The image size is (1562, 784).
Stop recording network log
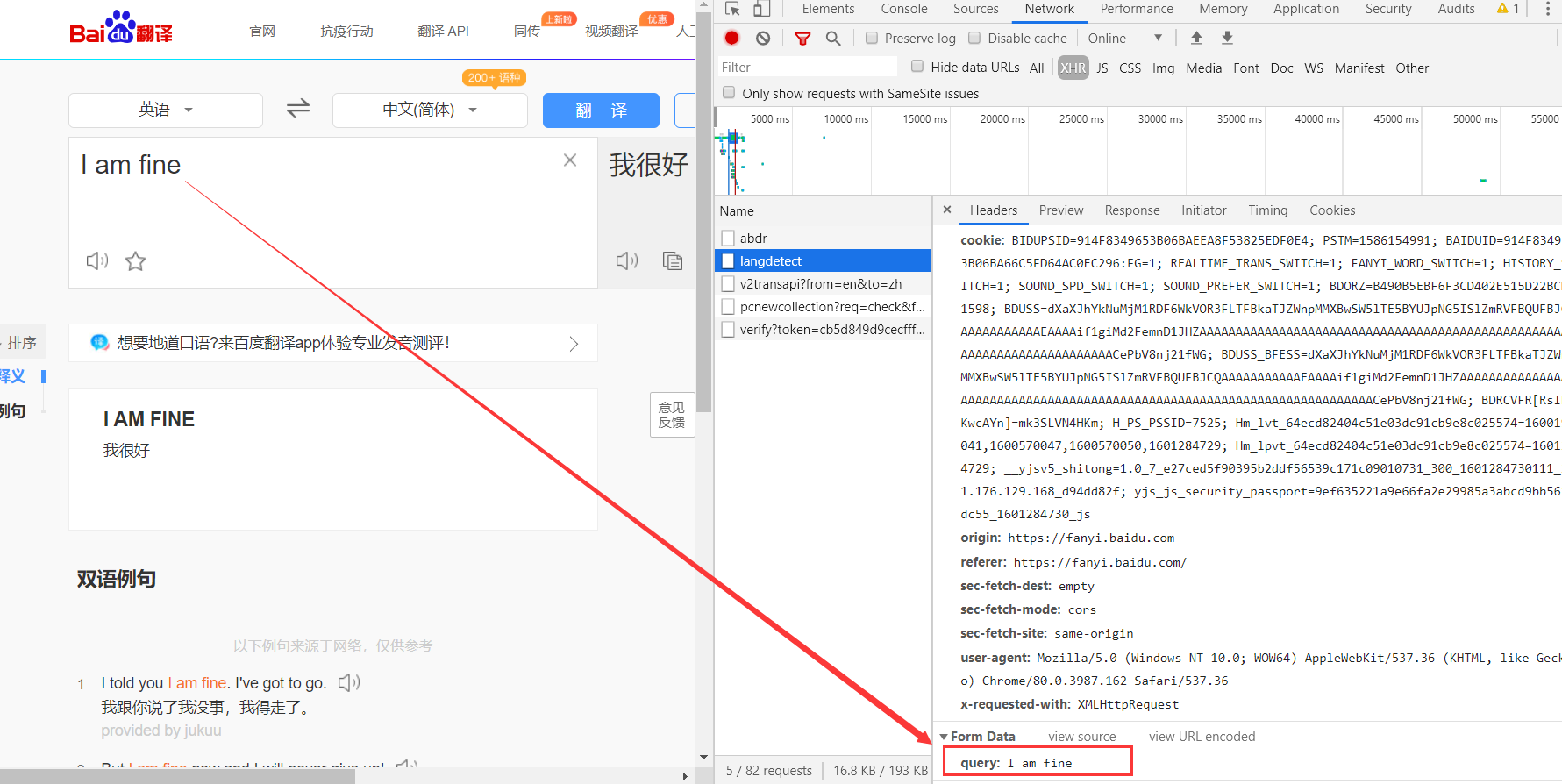[x=731, y=38]
